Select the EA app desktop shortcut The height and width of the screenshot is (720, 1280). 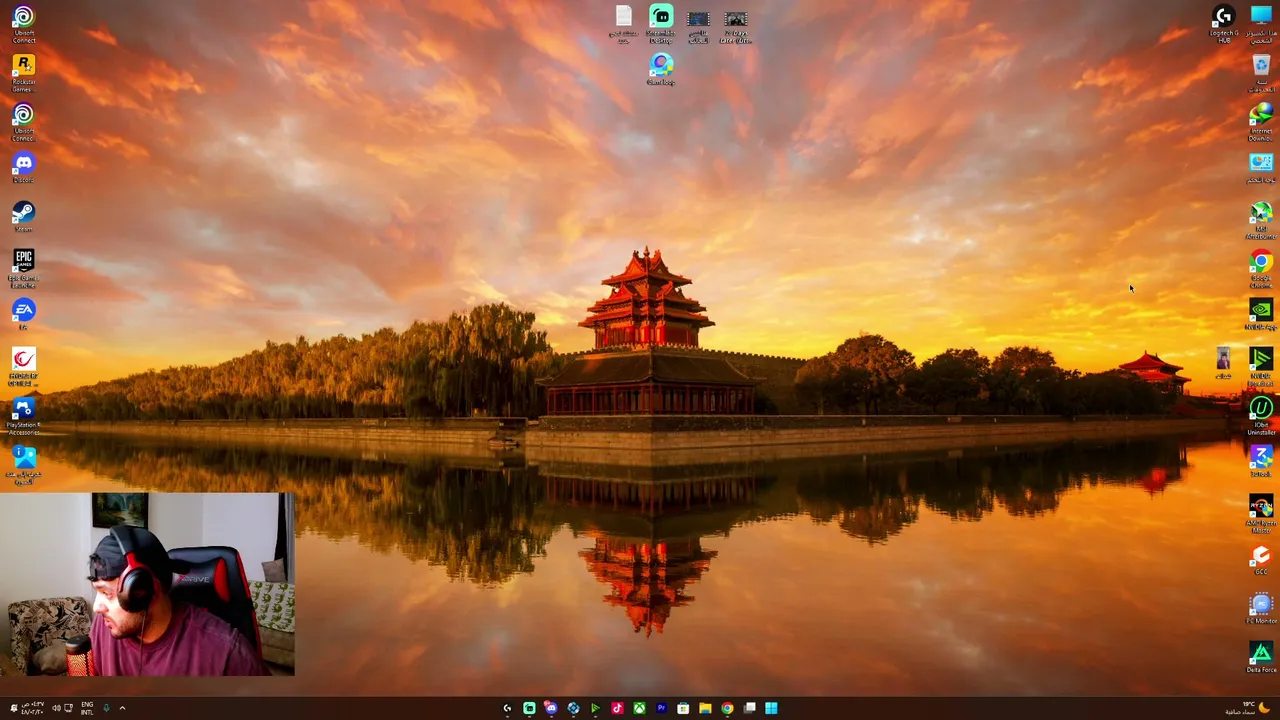(x=23, y=315)
